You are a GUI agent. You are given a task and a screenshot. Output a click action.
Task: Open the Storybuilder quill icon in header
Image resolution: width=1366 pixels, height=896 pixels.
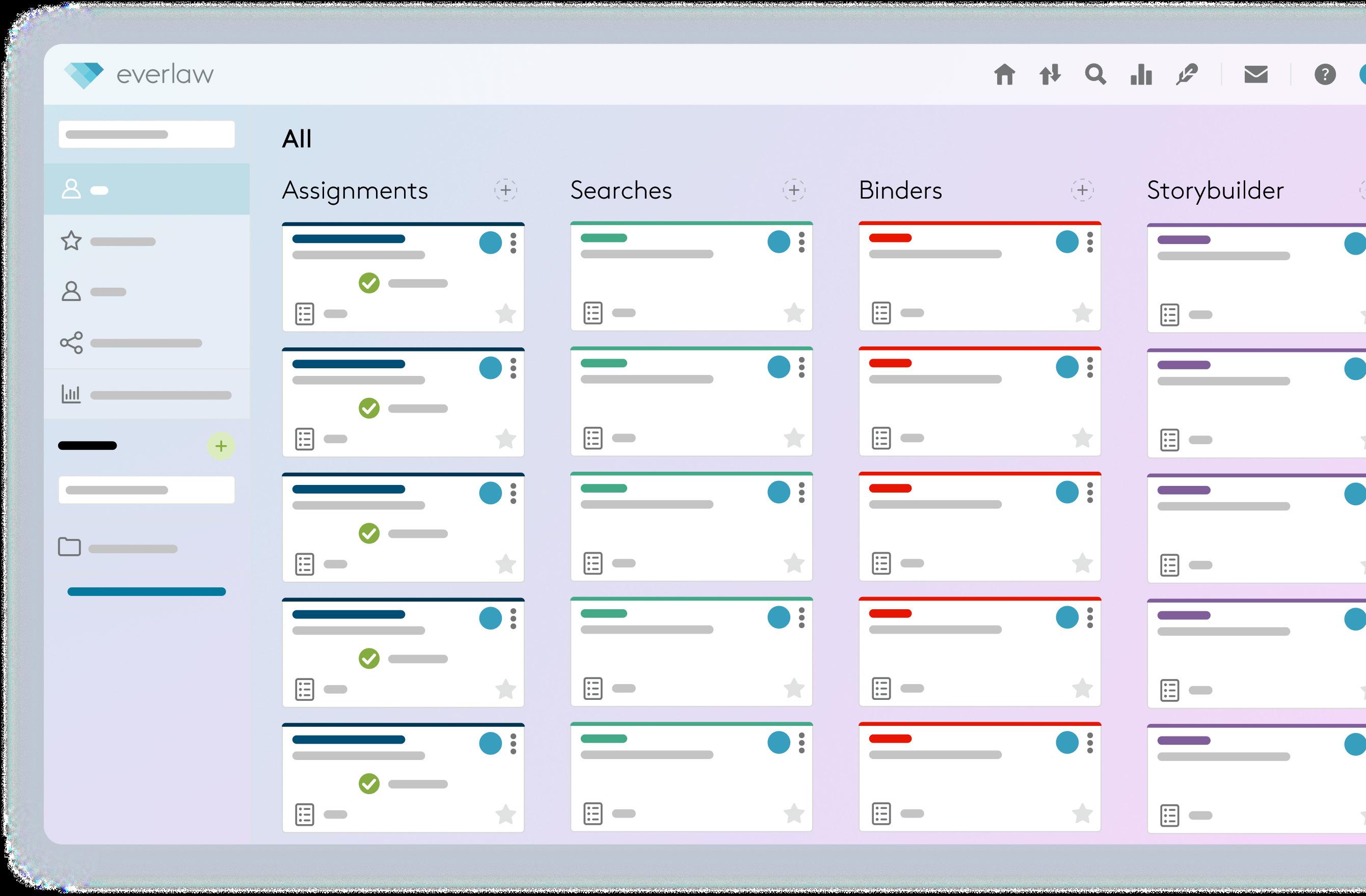pos(1186,74)
